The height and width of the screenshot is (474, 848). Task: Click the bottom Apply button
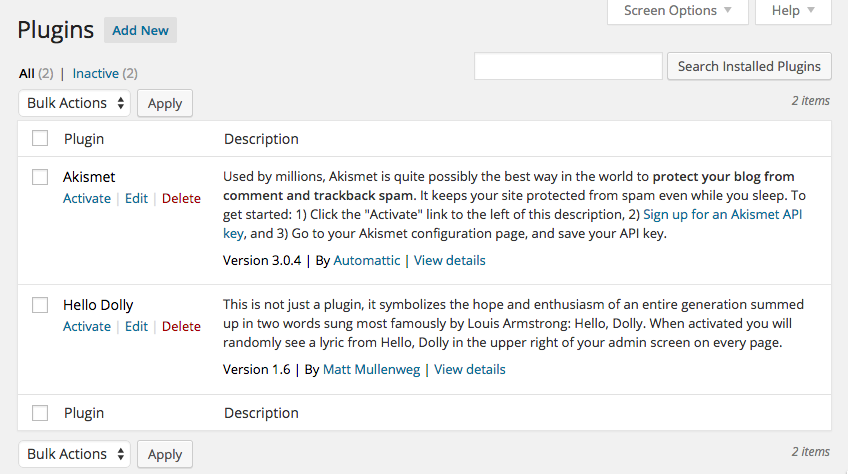point(165,454)
